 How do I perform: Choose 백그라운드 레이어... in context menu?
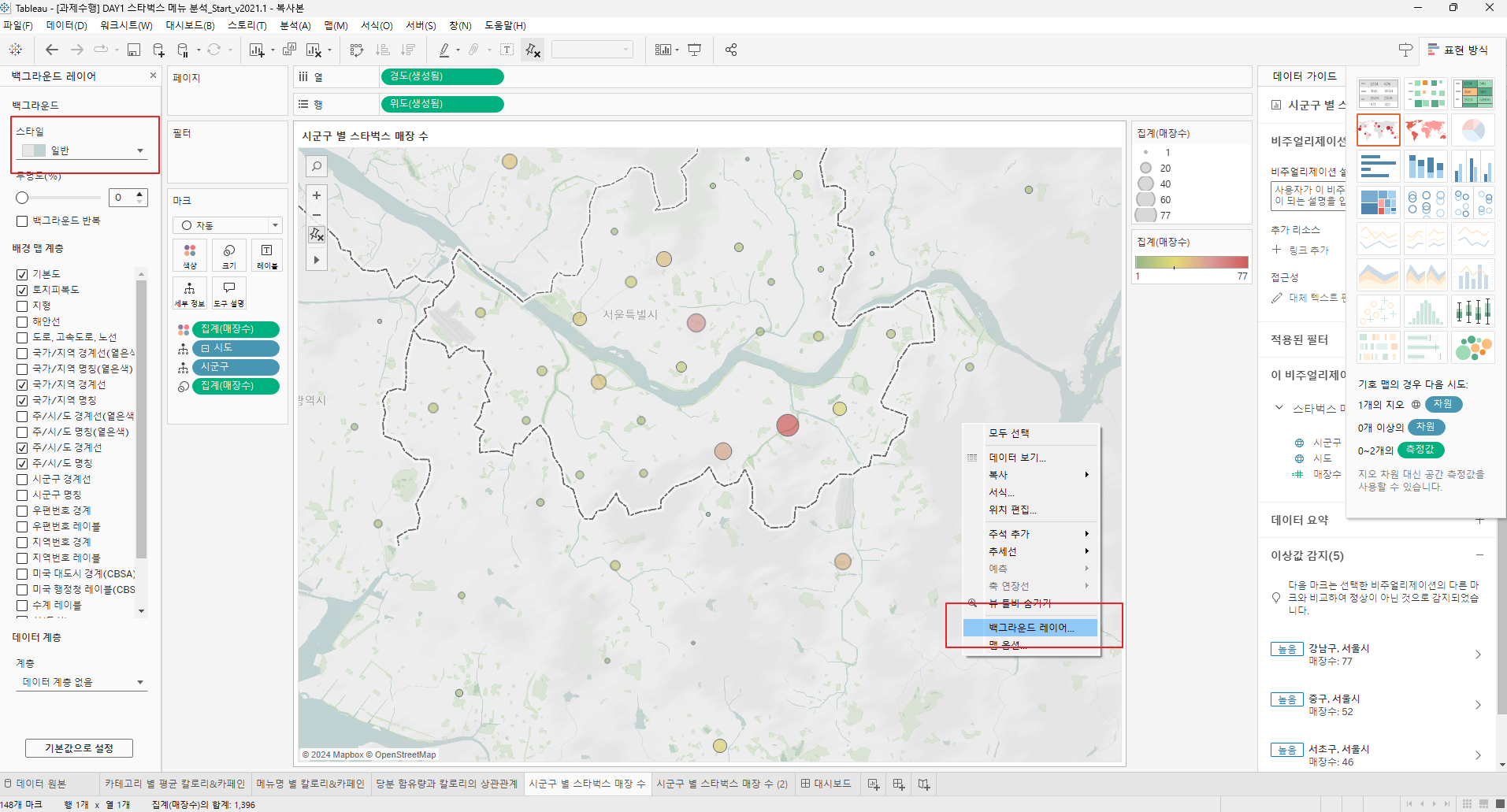pyautogui.click(x=1030, y=628)
